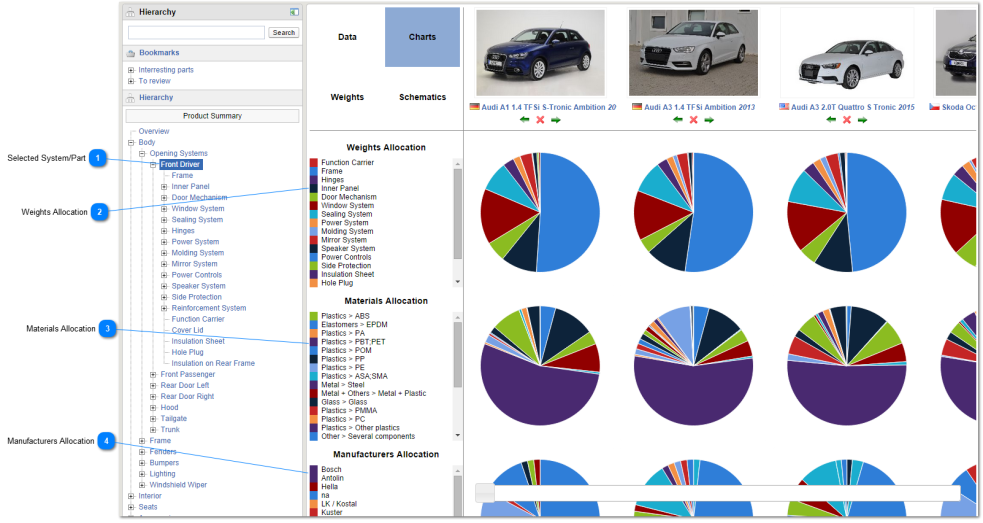
Task: Remove Audi A1 with red X icon
Action: (x=540, y=120)
